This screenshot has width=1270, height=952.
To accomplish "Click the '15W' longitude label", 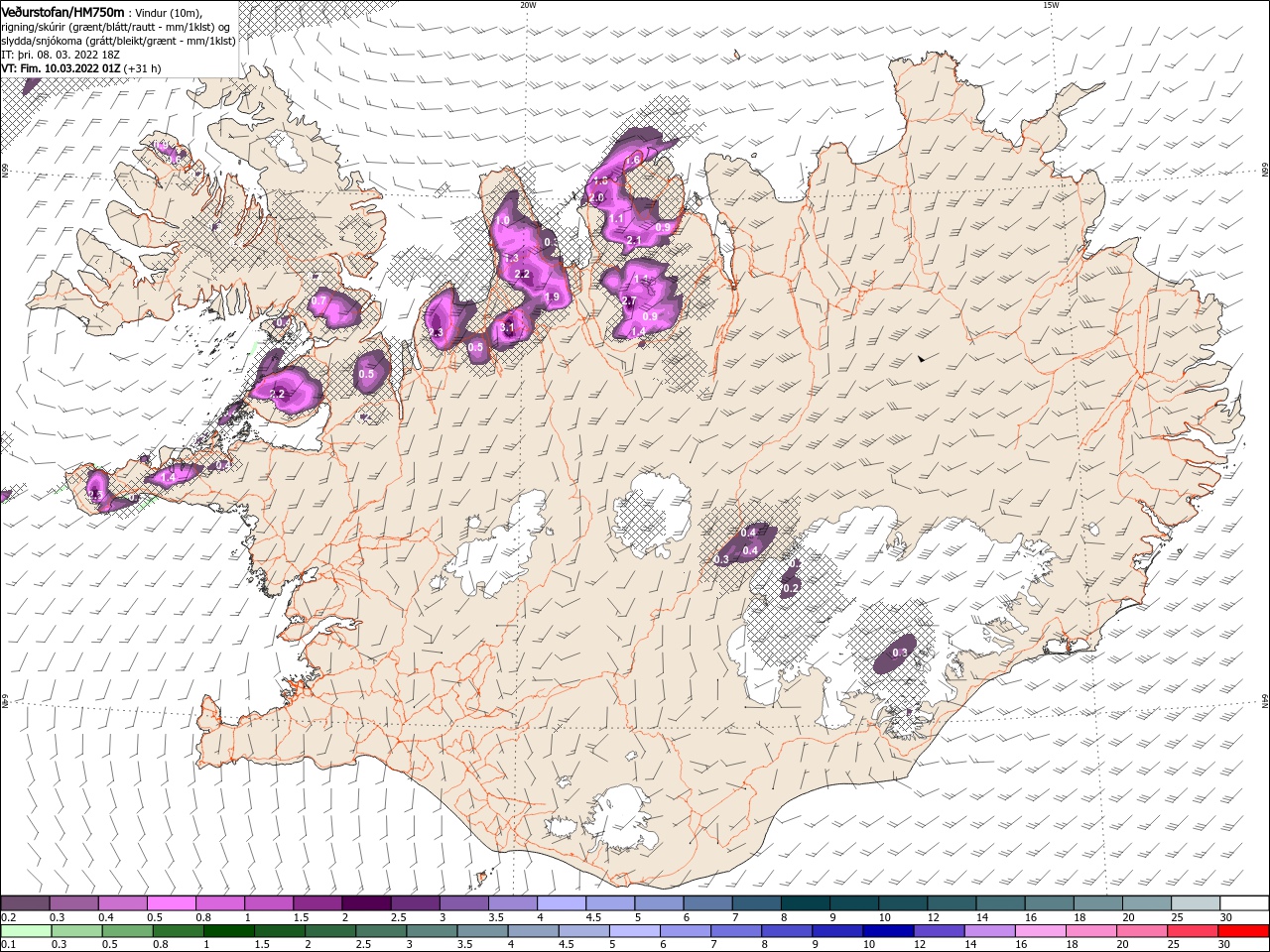I will tap(1051, 5).
